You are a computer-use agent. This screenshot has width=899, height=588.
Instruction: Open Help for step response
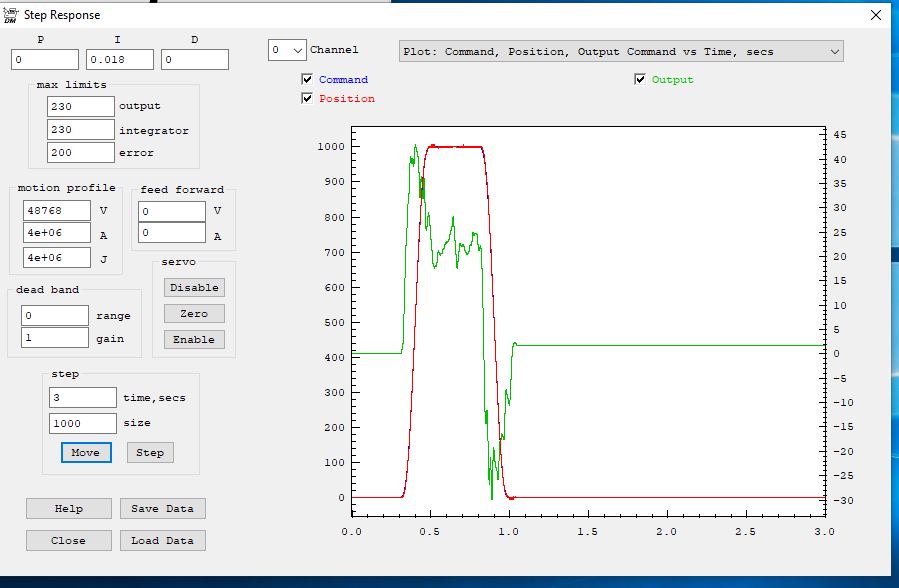[69, 508]
